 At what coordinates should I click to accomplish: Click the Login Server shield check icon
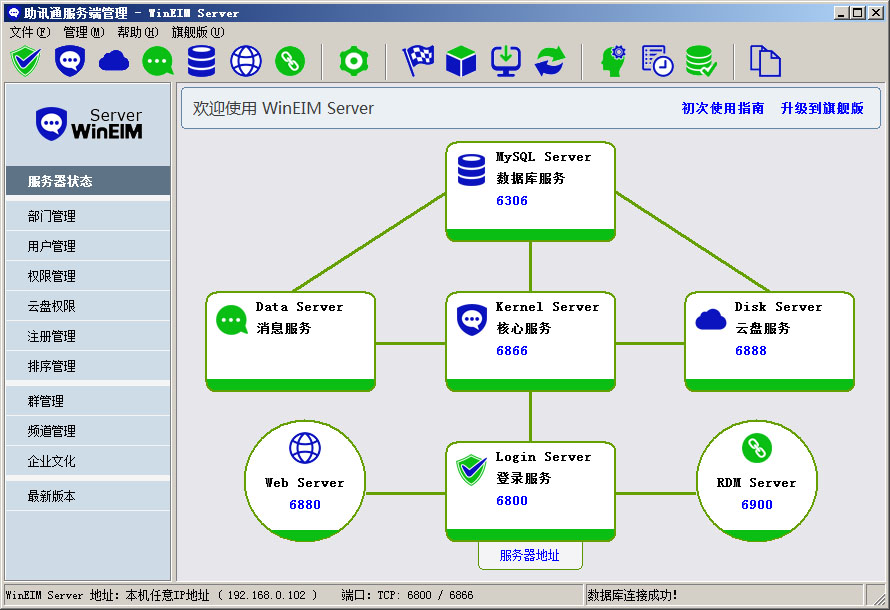pos(472,470)
